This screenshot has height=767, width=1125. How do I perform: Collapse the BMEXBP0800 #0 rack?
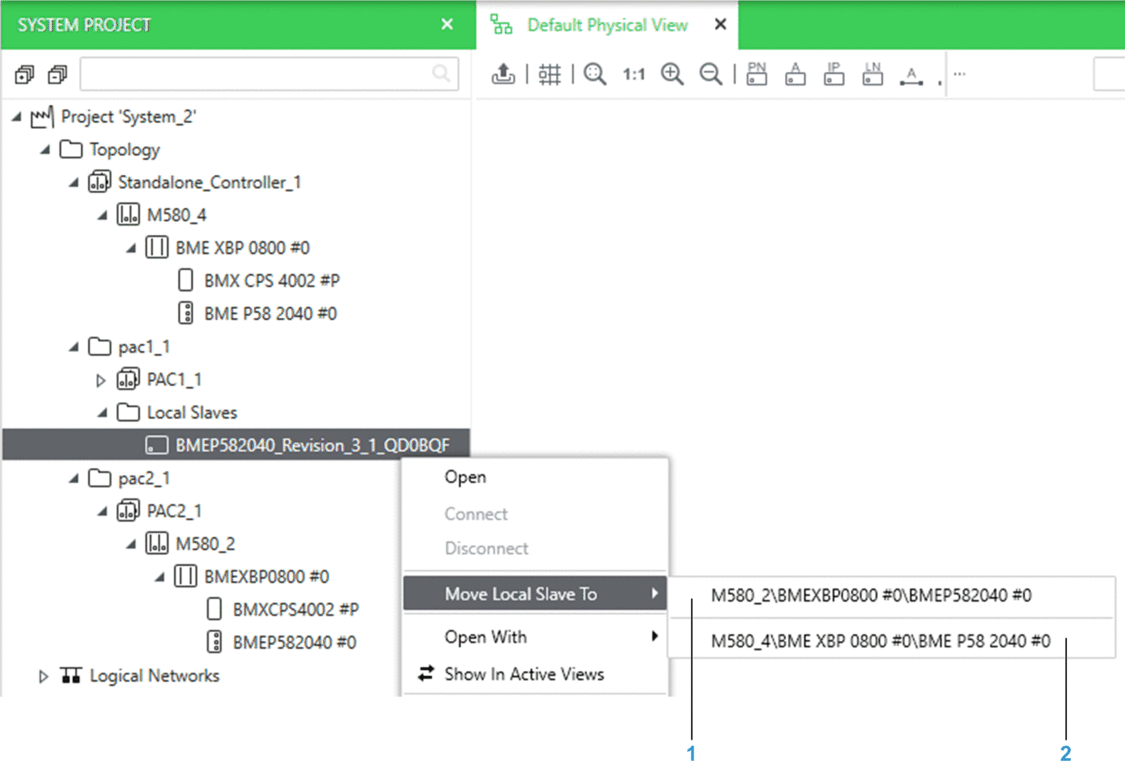pos(160,576)
